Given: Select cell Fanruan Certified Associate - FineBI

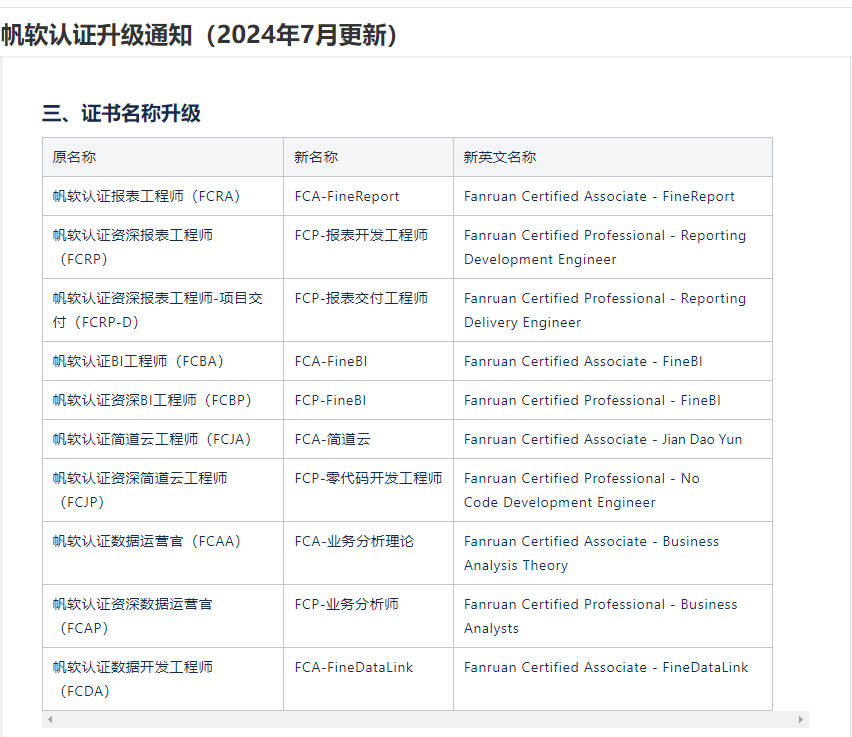Looking at the screenshot, I should 613,361.
